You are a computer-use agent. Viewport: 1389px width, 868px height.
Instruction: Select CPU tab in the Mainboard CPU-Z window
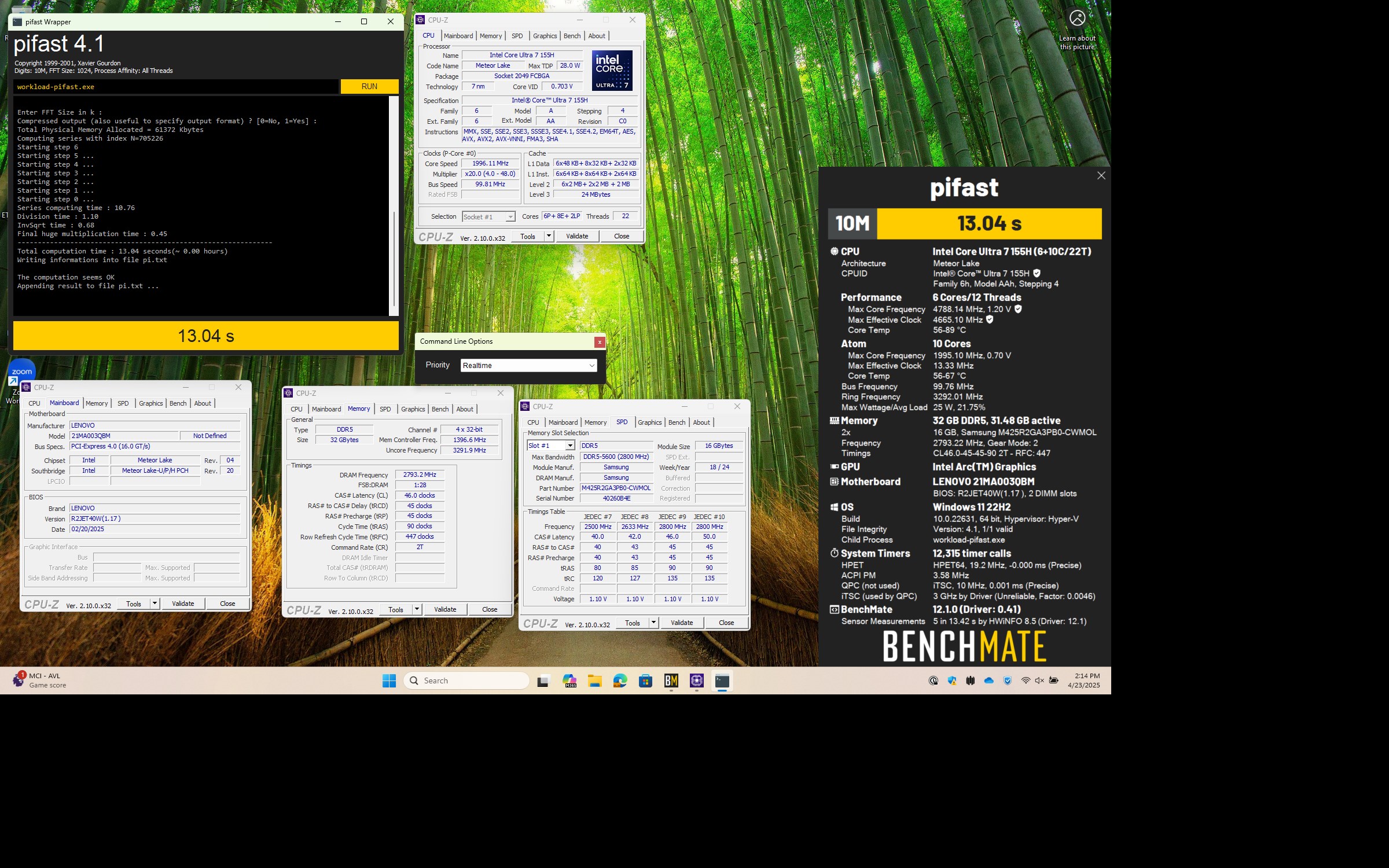click(x=35, y=403)
